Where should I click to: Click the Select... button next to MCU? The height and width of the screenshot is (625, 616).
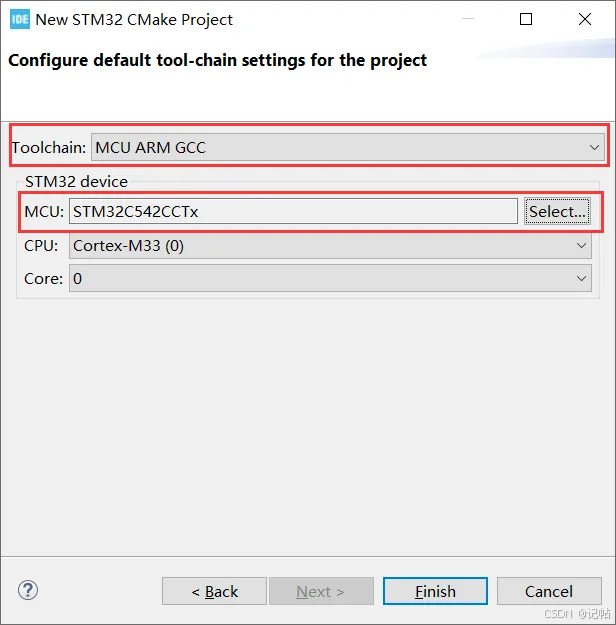pyautogui.click(x=557, y=211)
